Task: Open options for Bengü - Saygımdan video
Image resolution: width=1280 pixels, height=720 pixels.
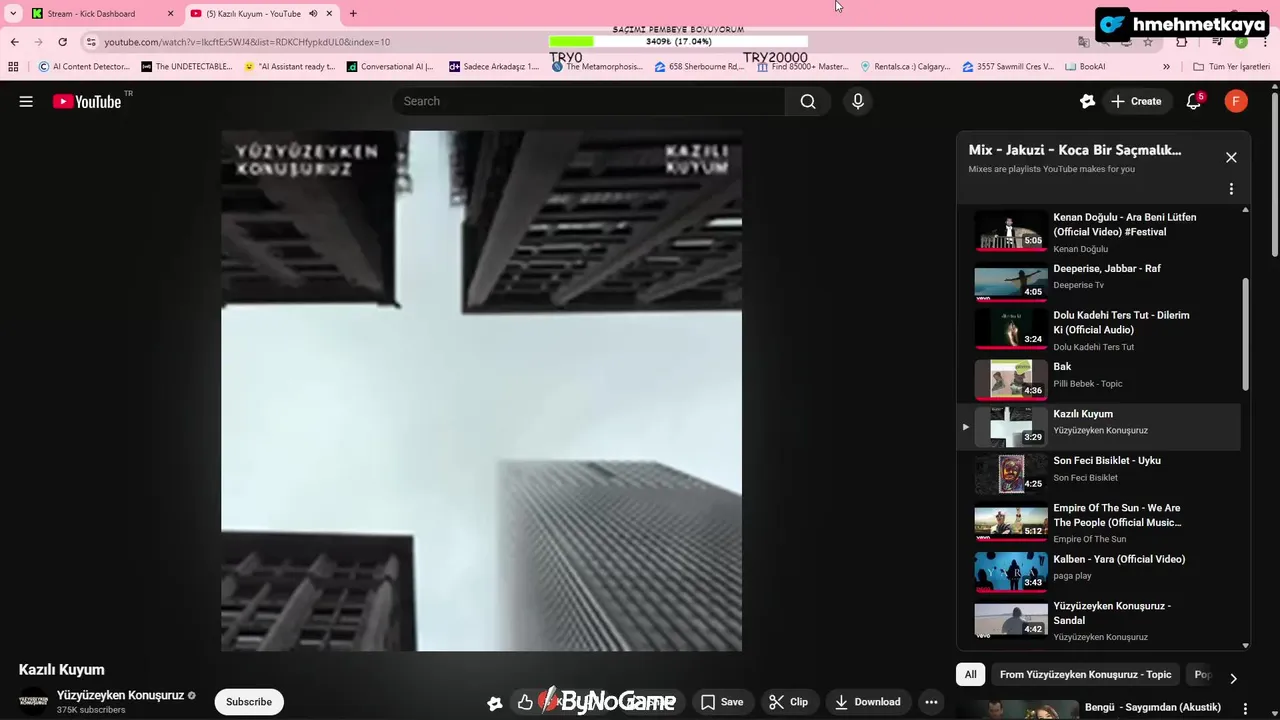Action: coord(1245,709)
